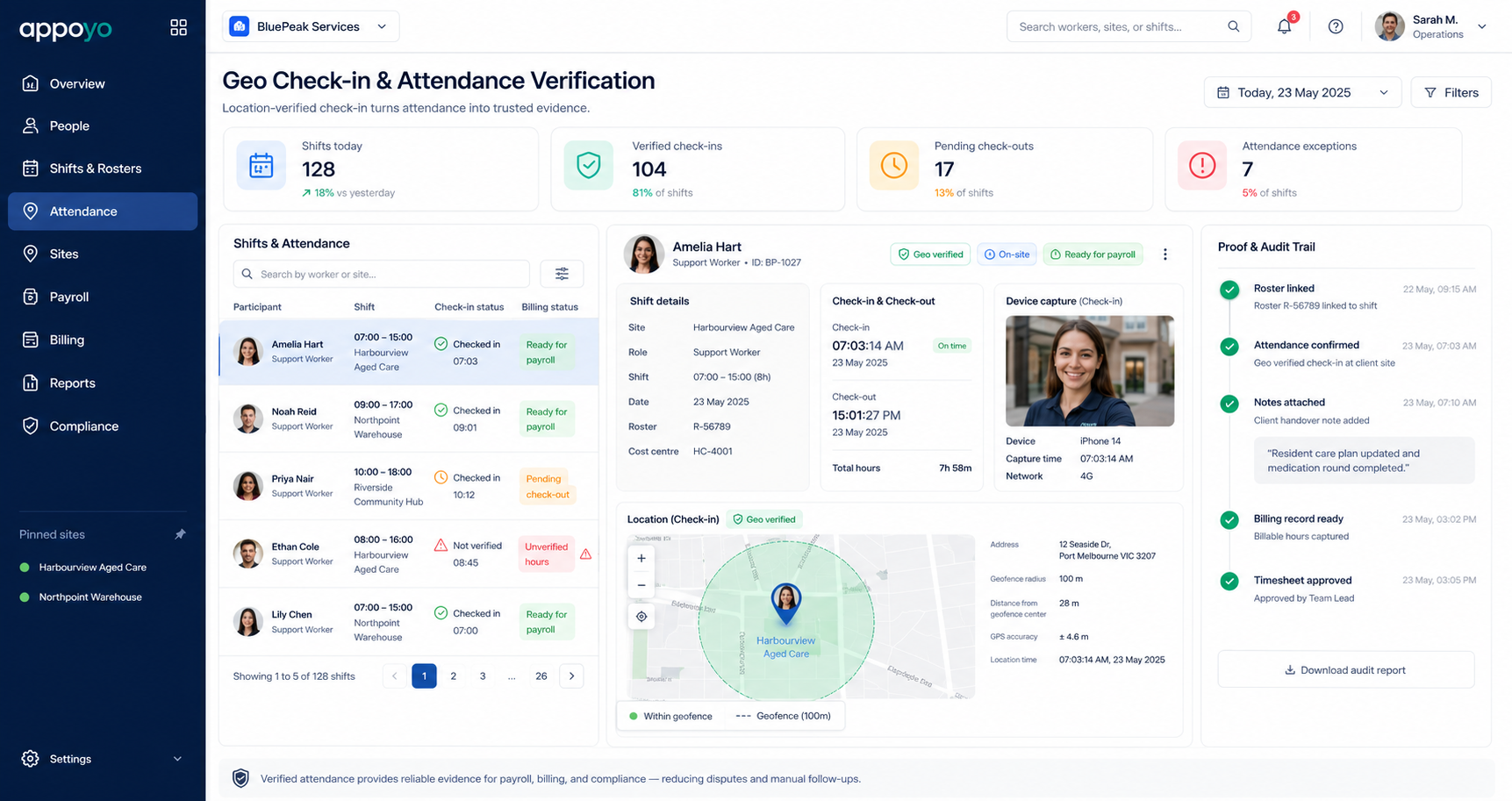
Task: Click the top search workers, sites, or shifts field
Action: [x=1129, y=26]
